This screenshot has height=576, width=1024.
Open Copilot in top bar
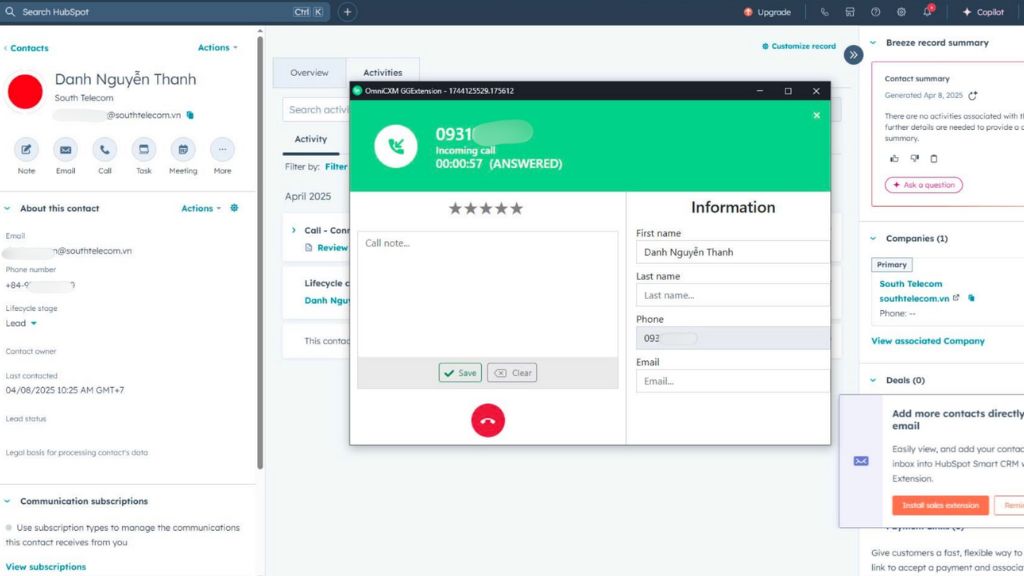984,12
